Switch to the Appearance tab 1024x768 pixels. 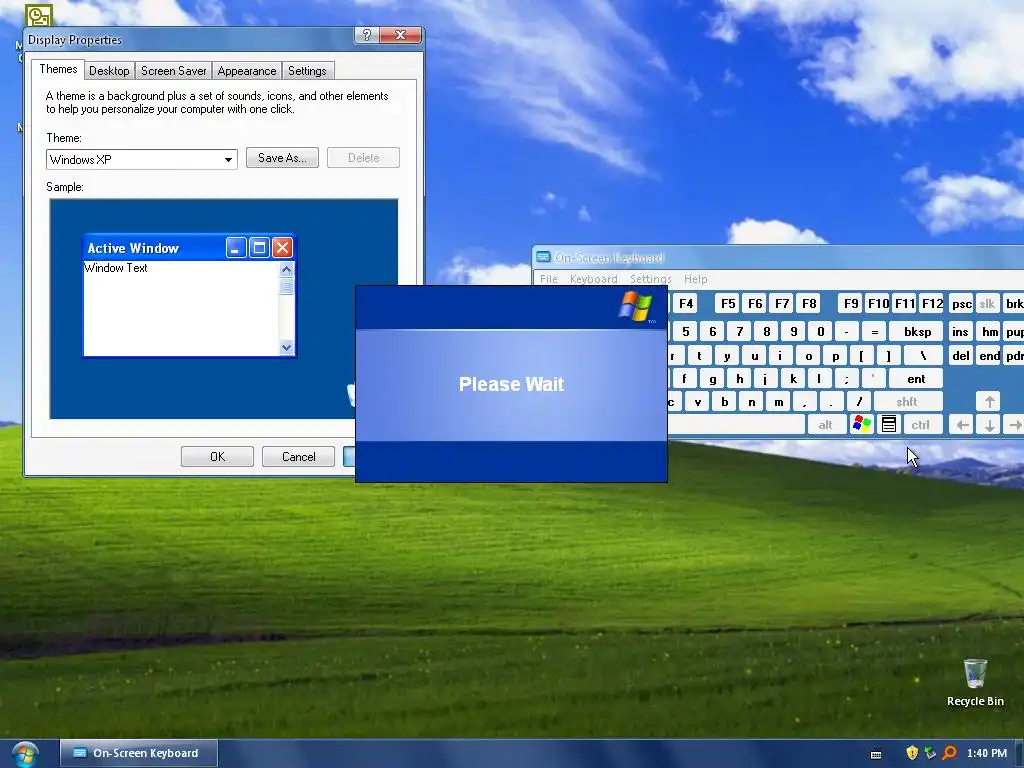coord(247,71)
